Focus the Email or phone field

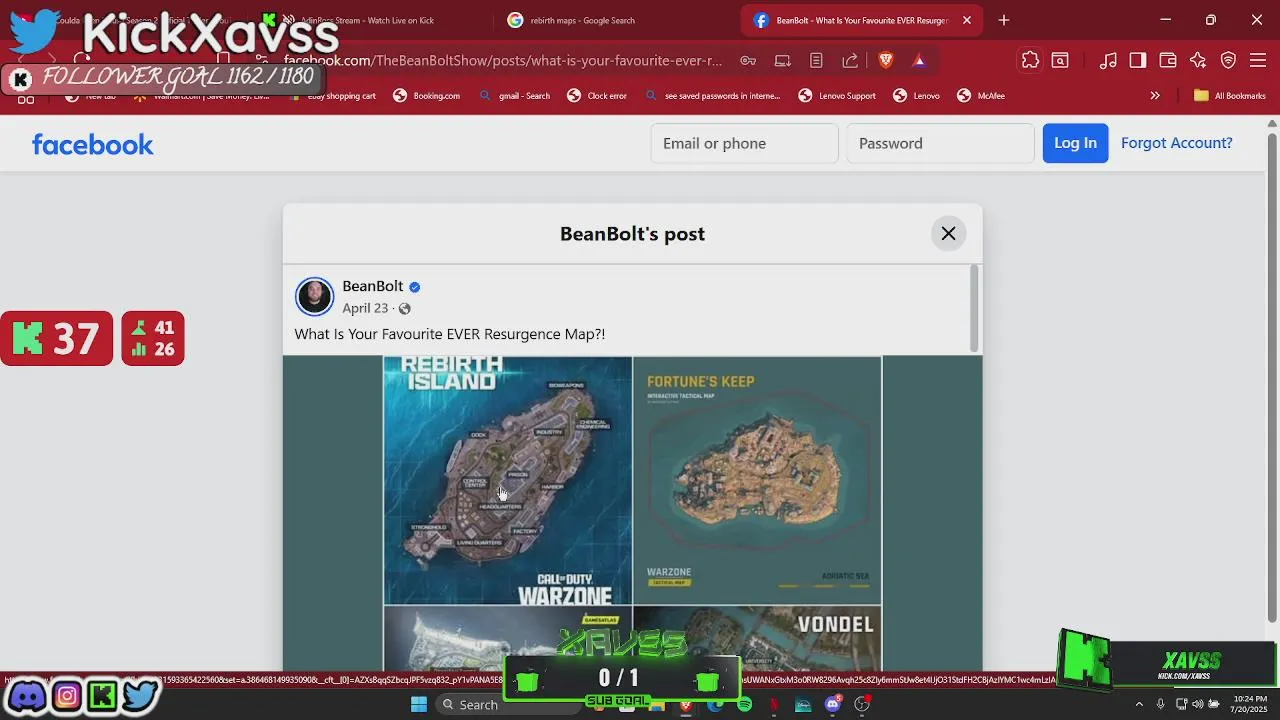tap(744, 143)
